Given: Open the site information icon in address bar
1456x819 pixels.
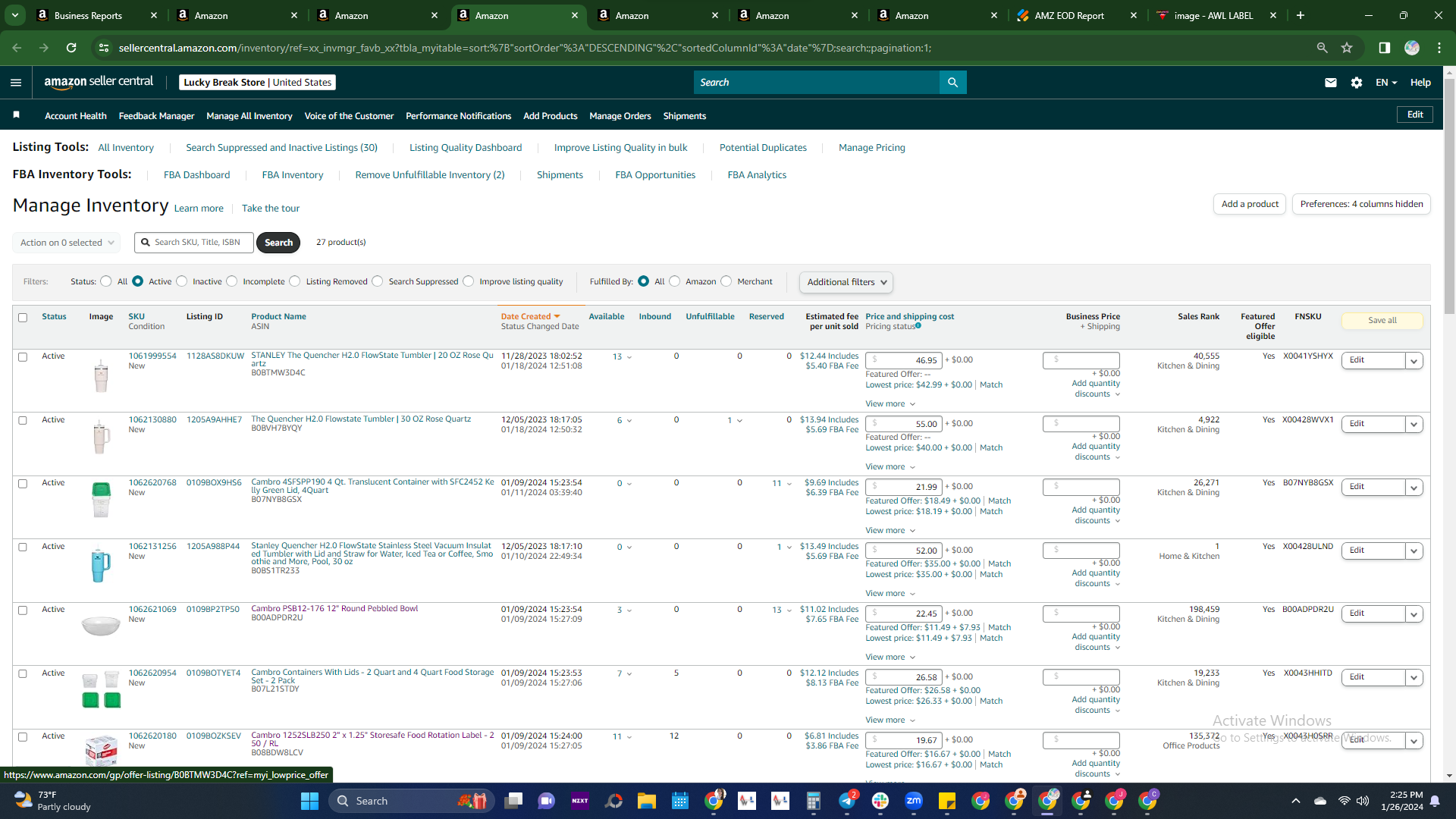Looking at the screenshot, I should 103,48.
